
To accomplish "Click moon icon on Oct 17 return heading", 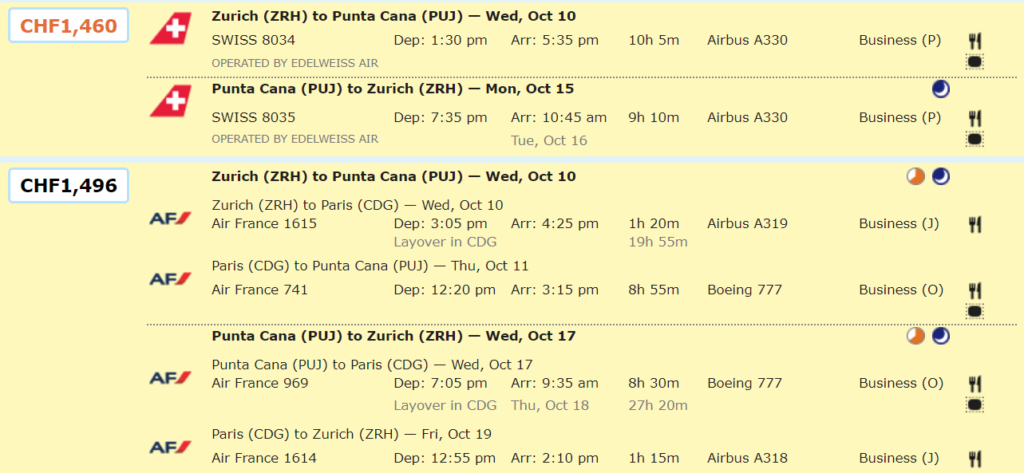I will (940, 336).
